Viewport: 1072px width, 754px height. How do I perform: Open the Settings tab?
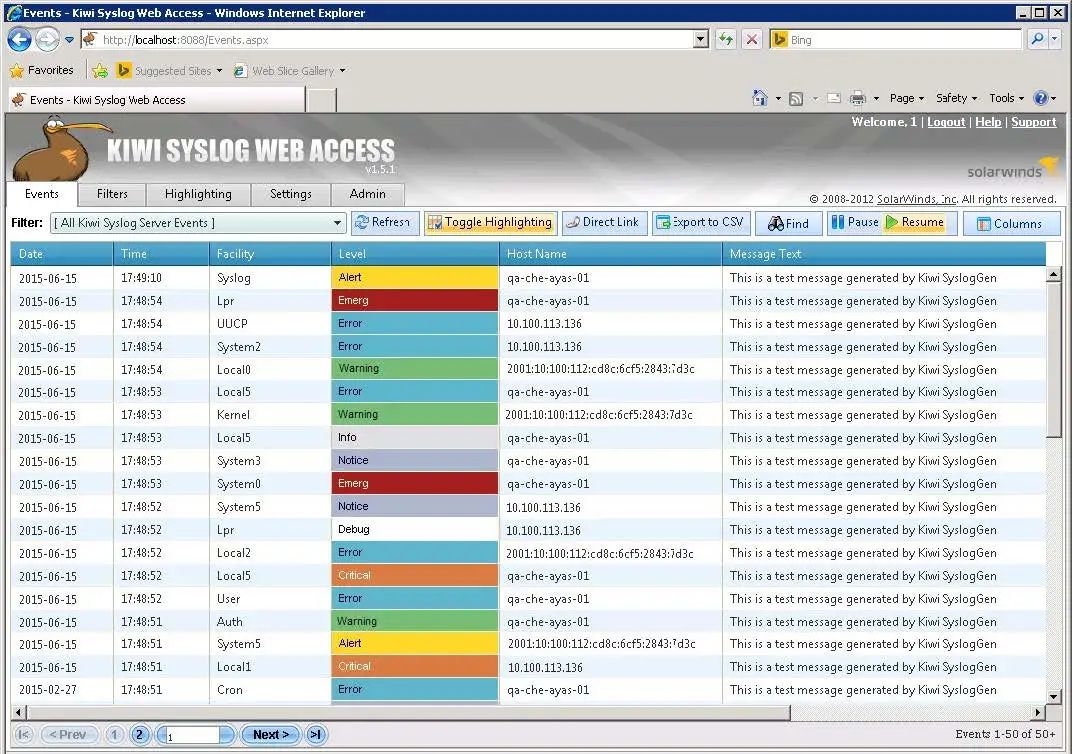[291, 194]
